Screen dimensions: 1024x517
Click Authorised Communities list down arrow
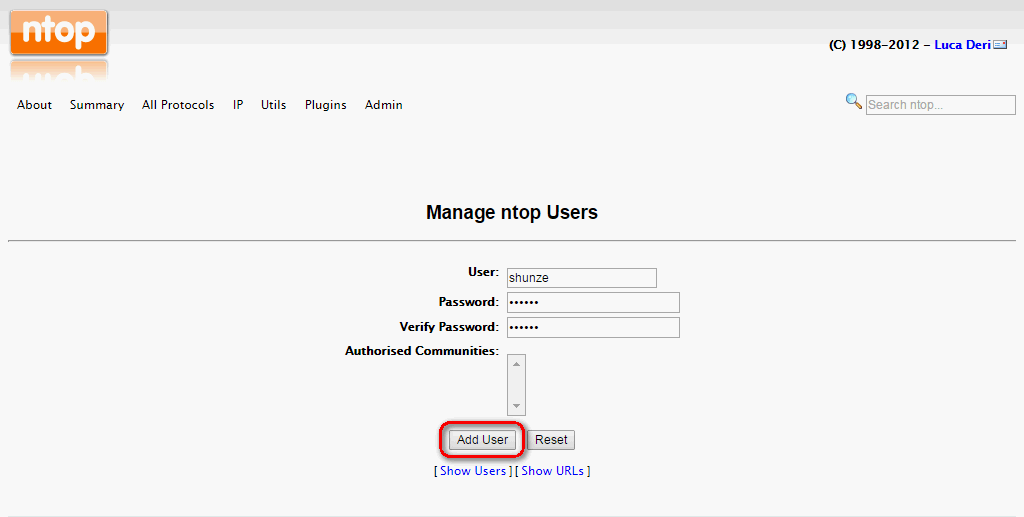point(516,406)
